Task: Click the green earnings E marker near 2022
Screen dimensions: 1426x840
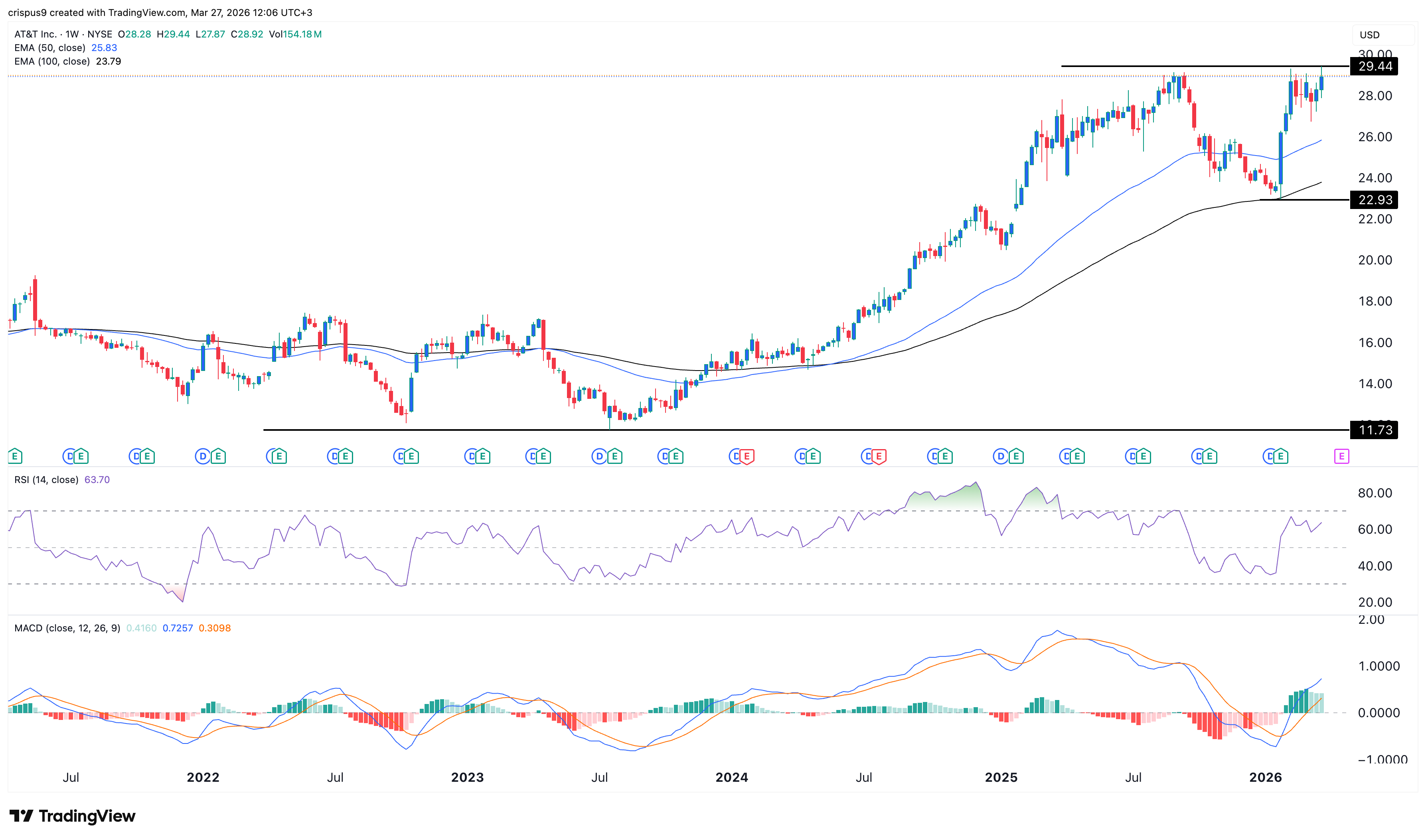Action: 218,455
